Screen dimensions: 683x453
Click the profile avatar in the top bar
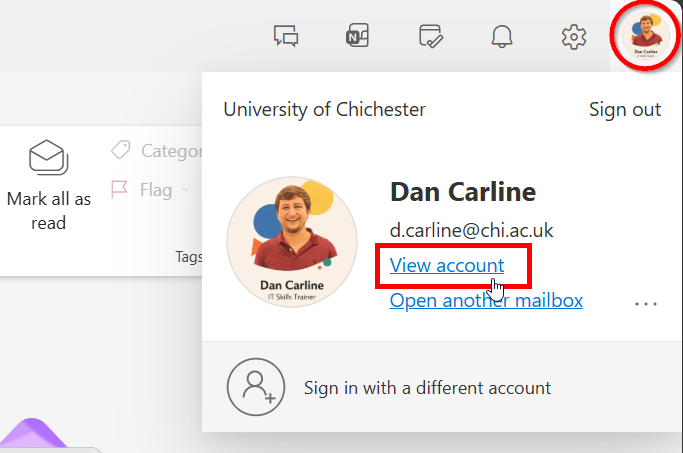[x=645, y=37]
